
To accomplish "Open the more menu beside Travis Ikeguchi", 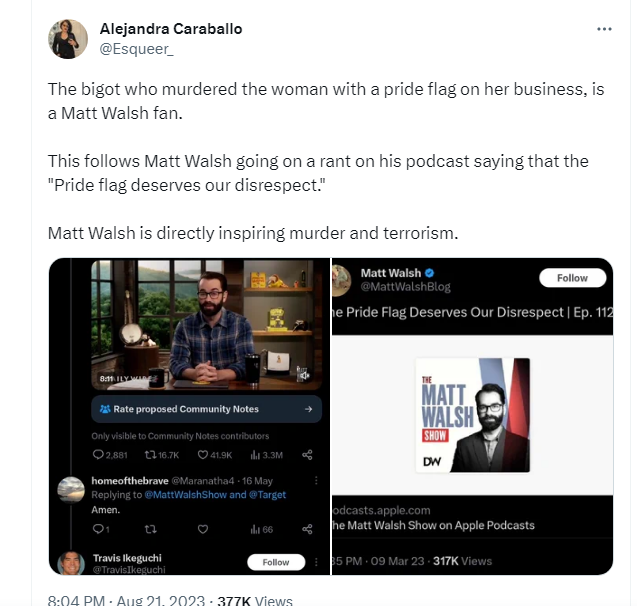I will 316,562.
